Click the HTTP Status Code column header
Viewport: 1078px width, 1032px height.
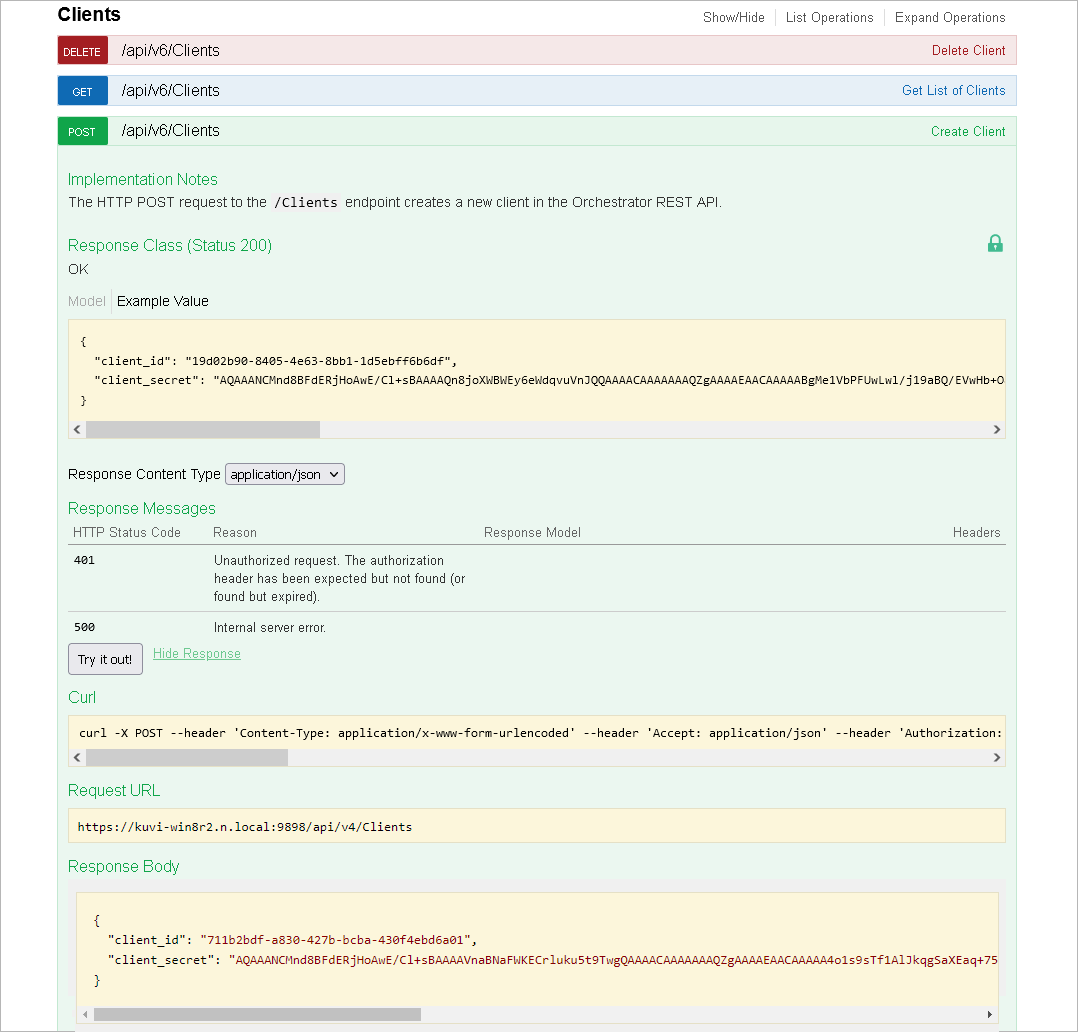(x=126, y=533)
